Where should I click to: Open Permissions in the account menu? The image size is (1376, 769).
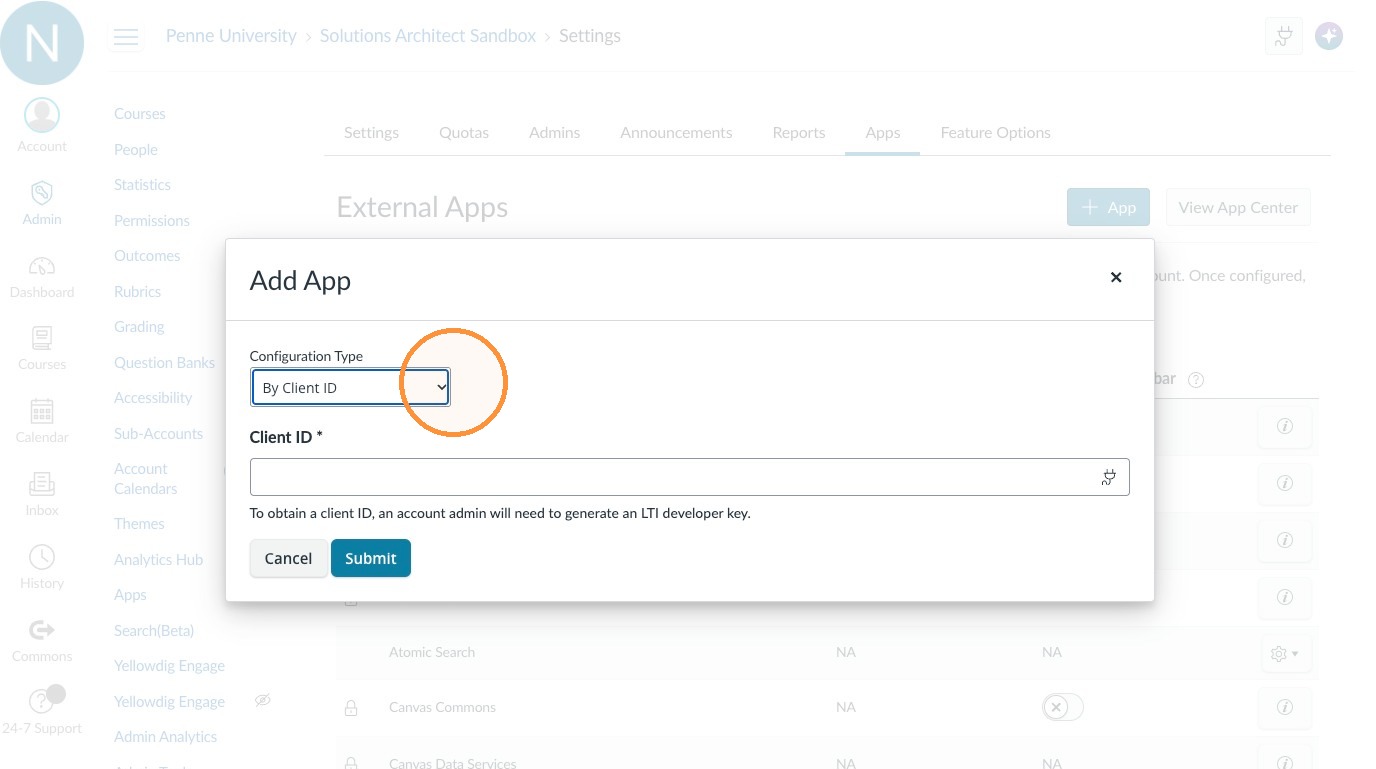pos(152,220)
